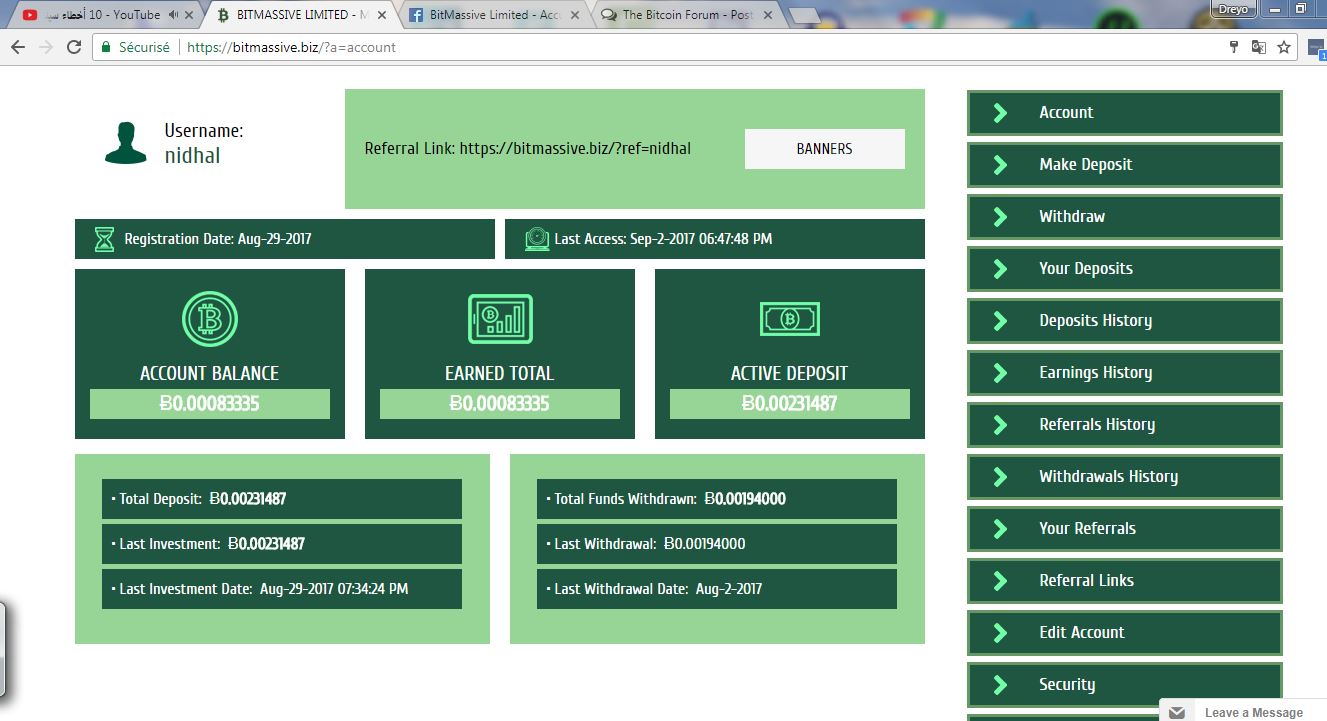Click the Account Balance bitcoin coin icon
Viewport: 1327px width, 721px height.
pos(210,319)
